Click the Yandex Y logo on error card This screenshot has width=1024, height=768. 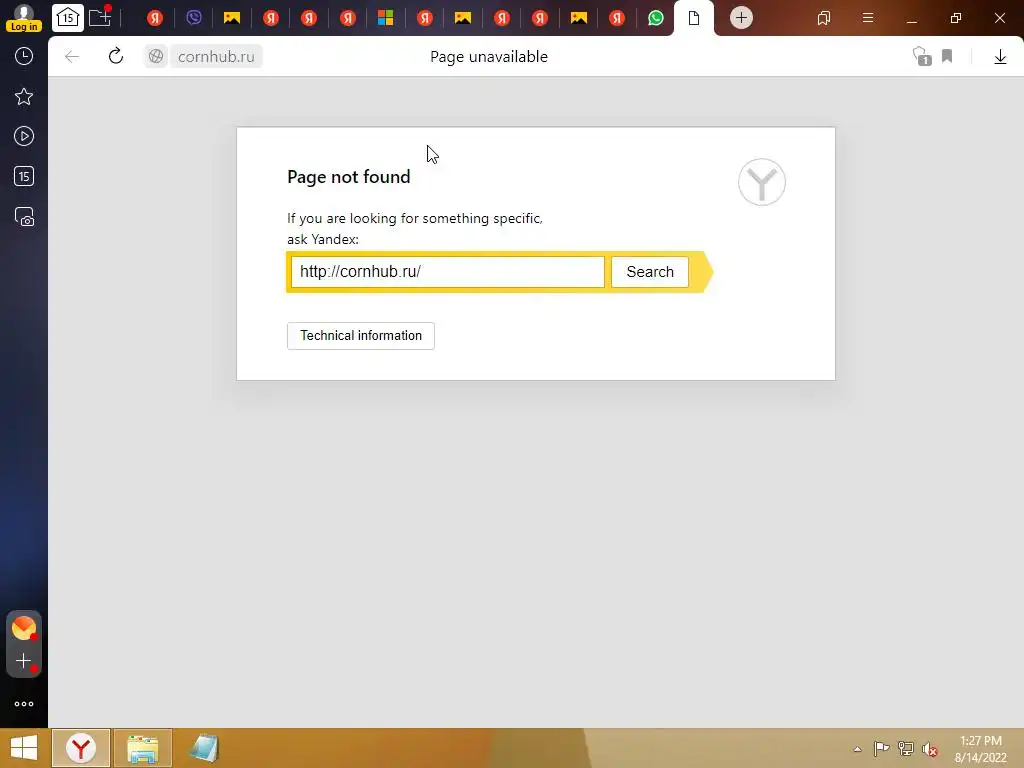point(761,182)
